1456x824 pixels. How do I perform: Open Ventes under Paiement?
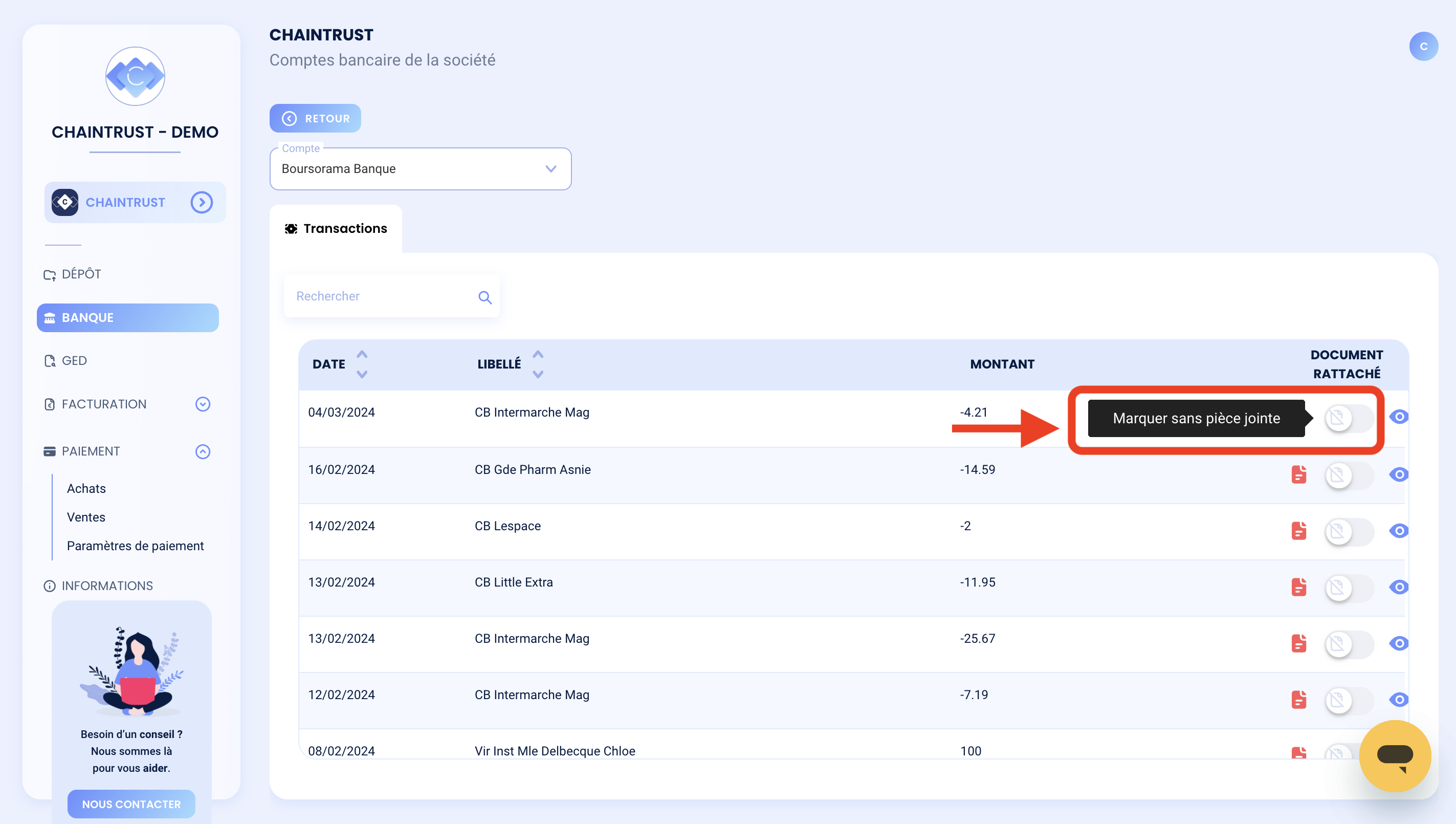coord(86,517)
